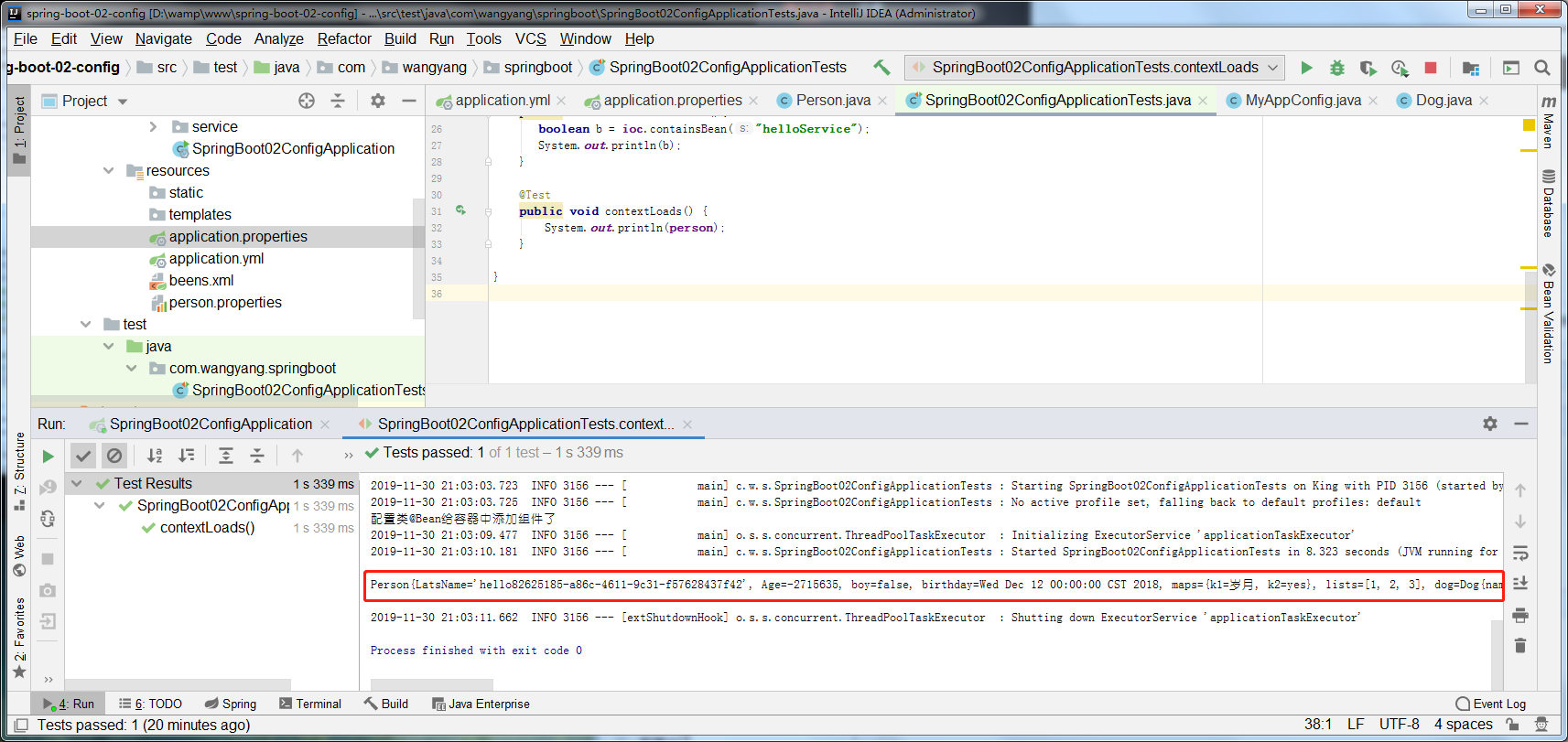
Task: Click the yellow inspection warning indicator
Action: 1529,124
